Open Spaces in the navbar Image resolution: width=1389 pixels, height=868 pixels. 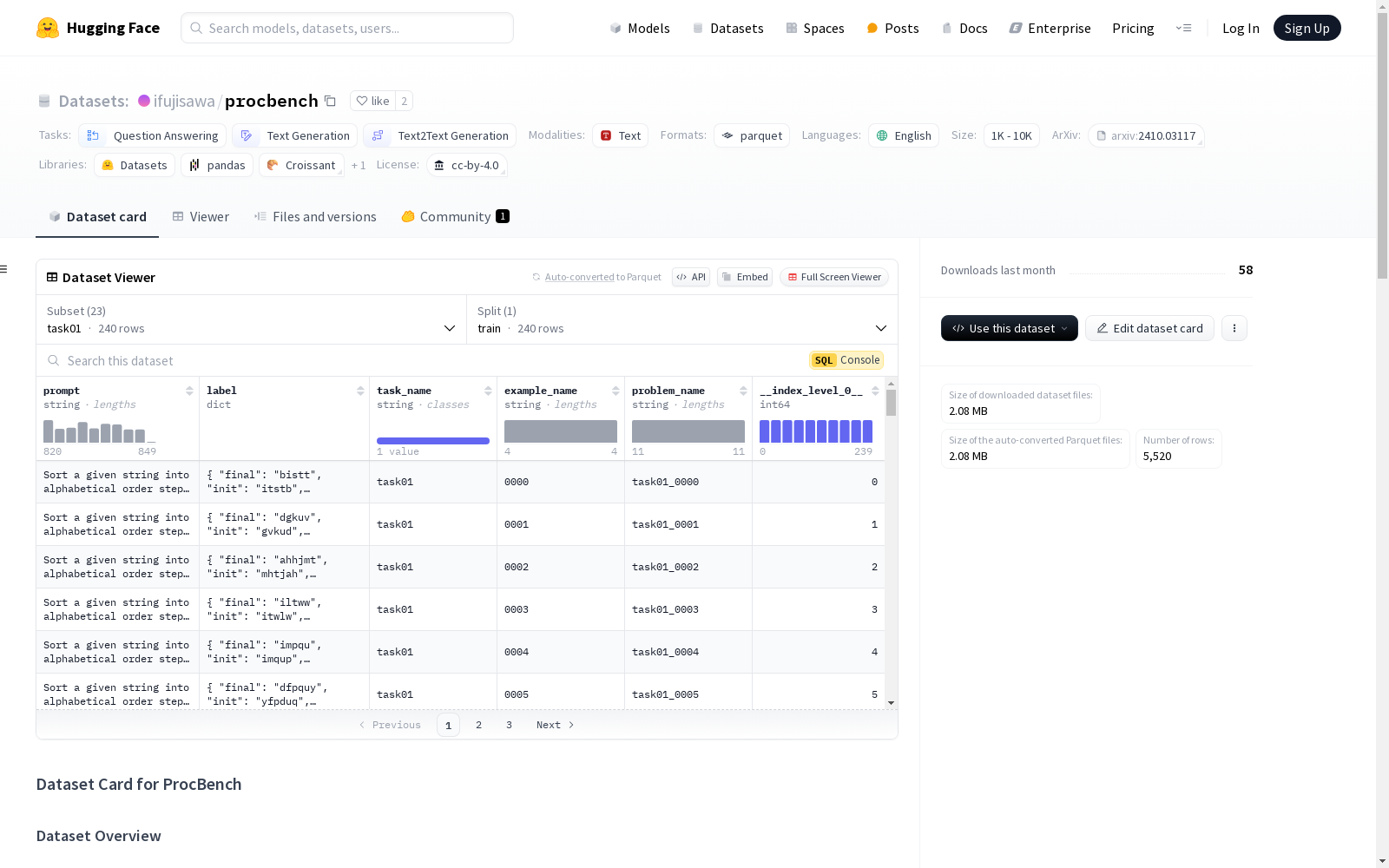815,28
